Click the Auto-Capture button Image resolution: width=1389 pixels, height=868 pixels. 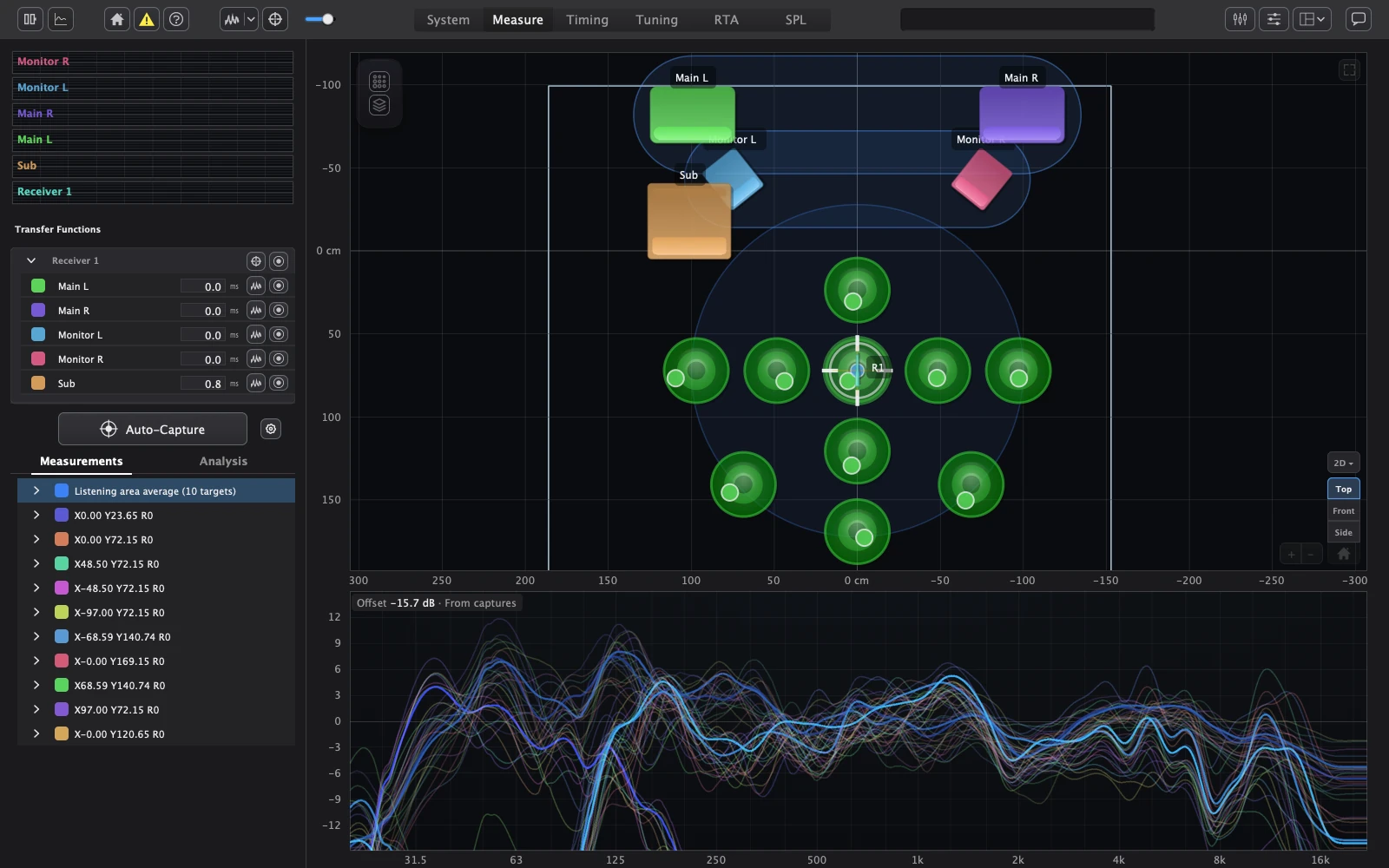[x=153, y=429]
